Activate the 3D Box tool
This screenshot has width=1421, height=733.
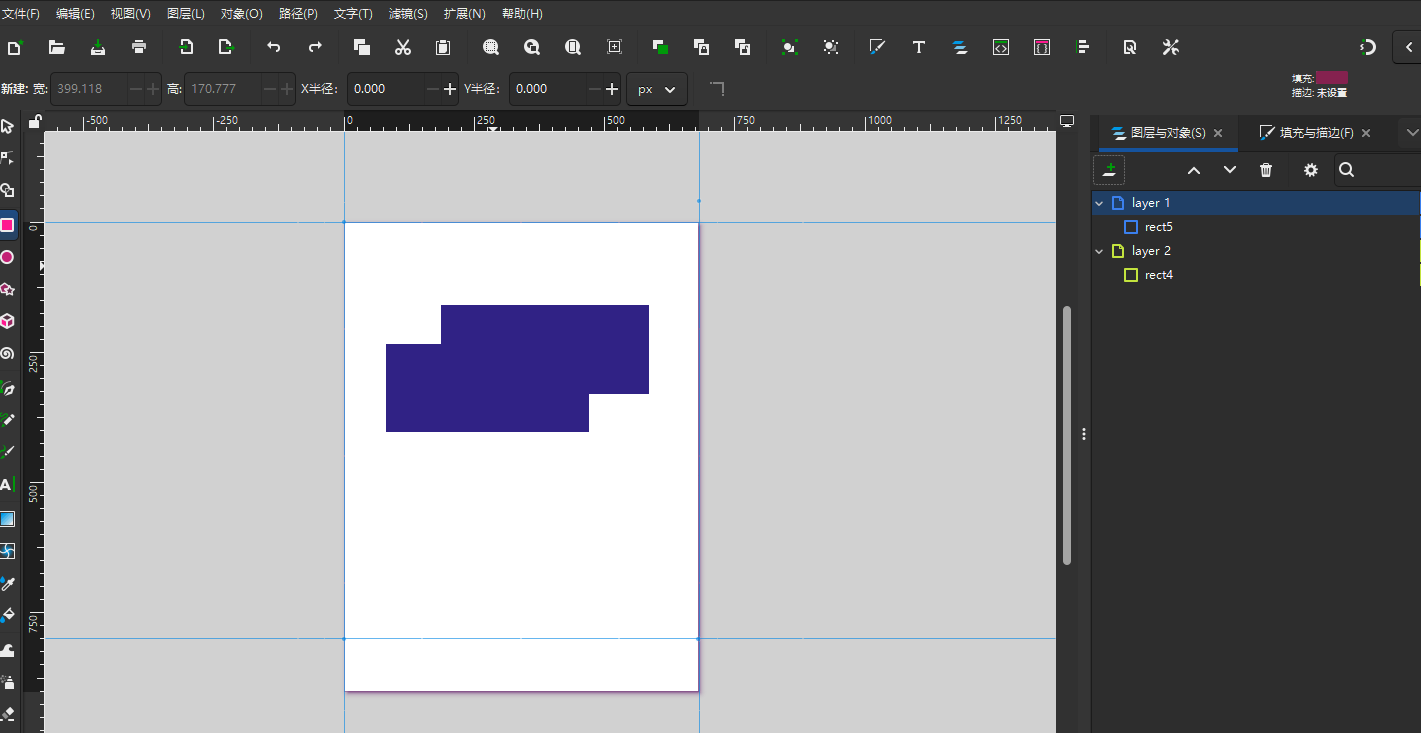7,321
